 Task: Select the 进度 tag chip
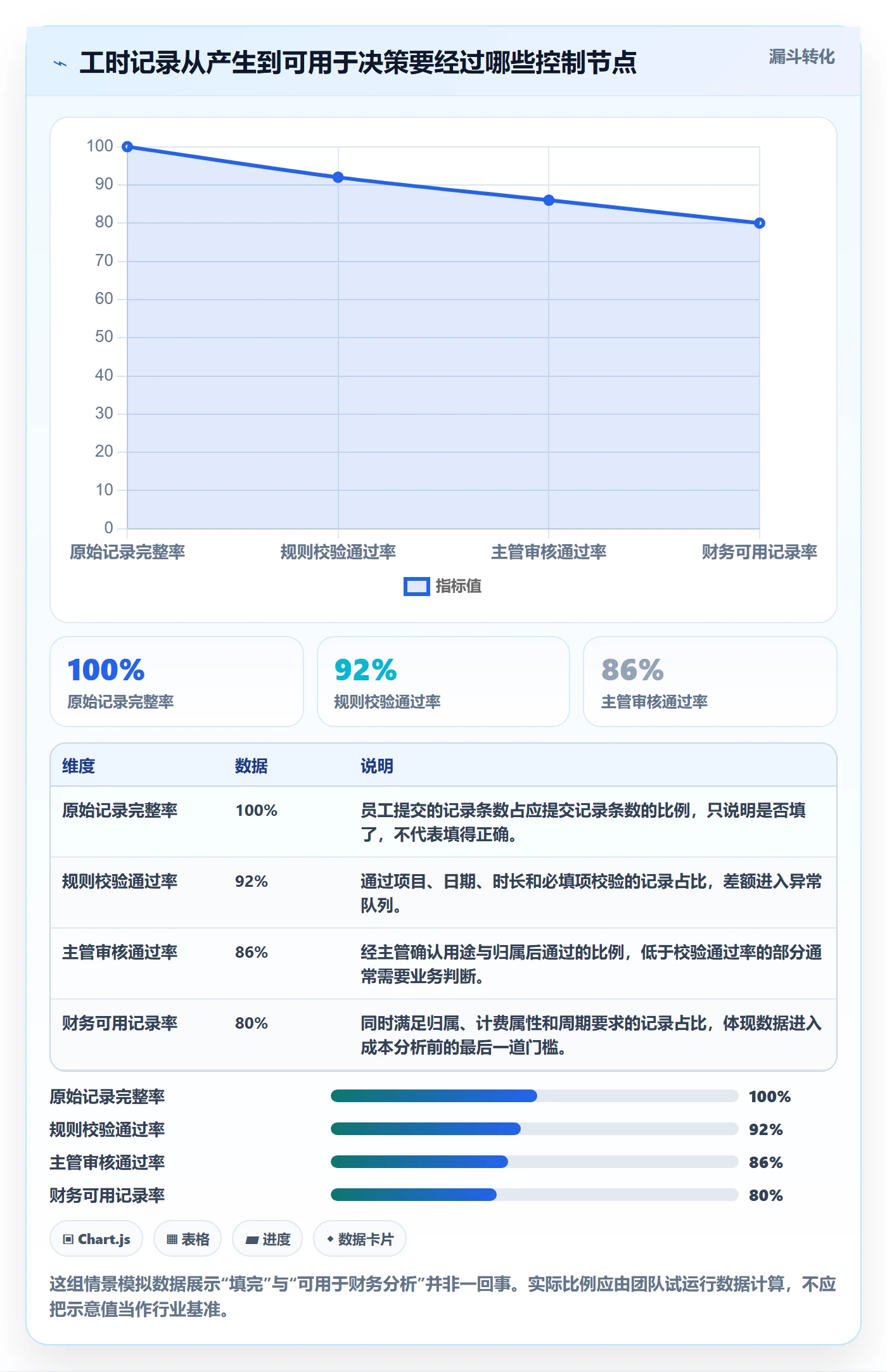pyautogui.click(x=267, y=1238)
